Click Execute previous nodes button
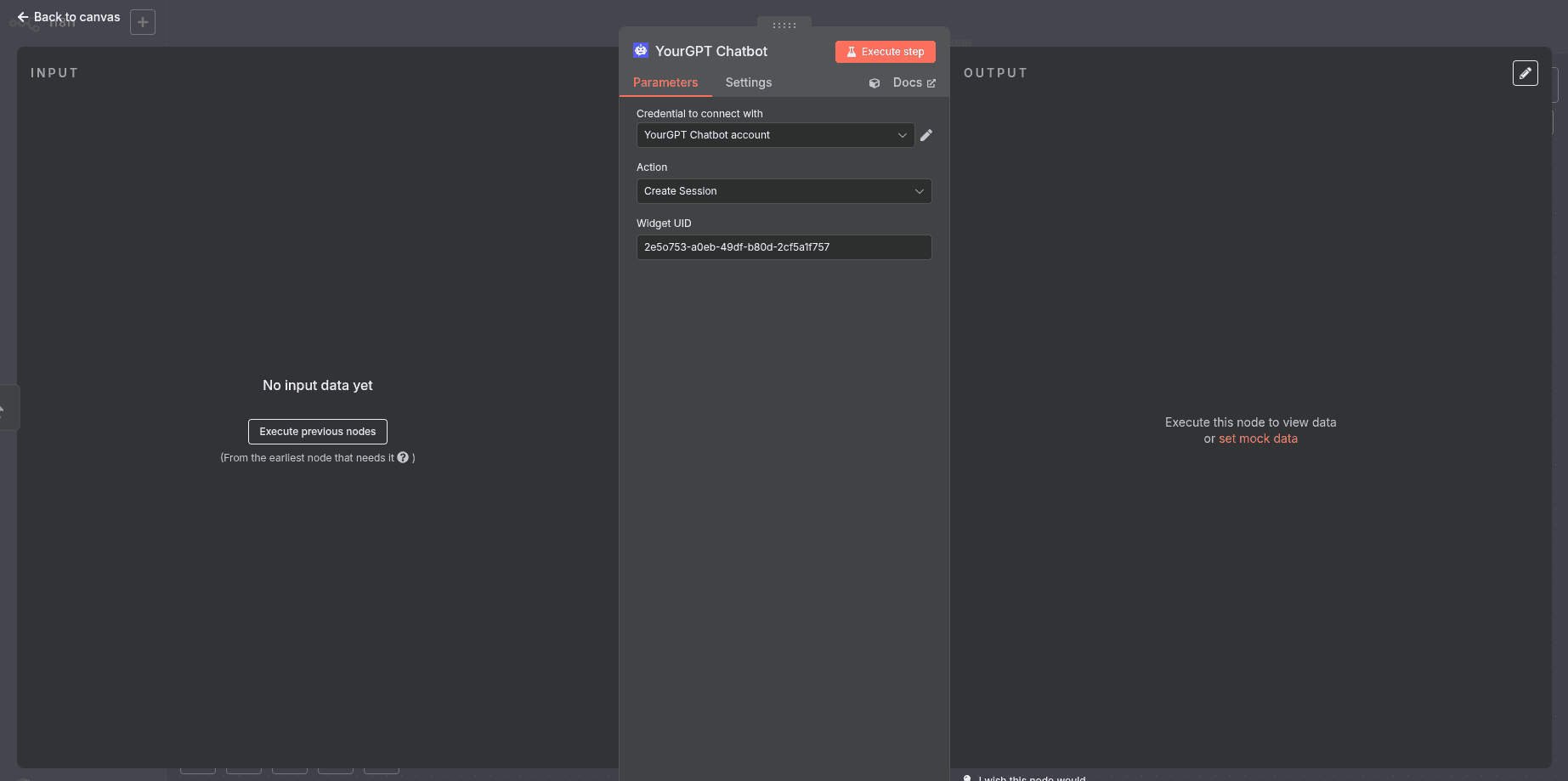 tap(317, 432)
